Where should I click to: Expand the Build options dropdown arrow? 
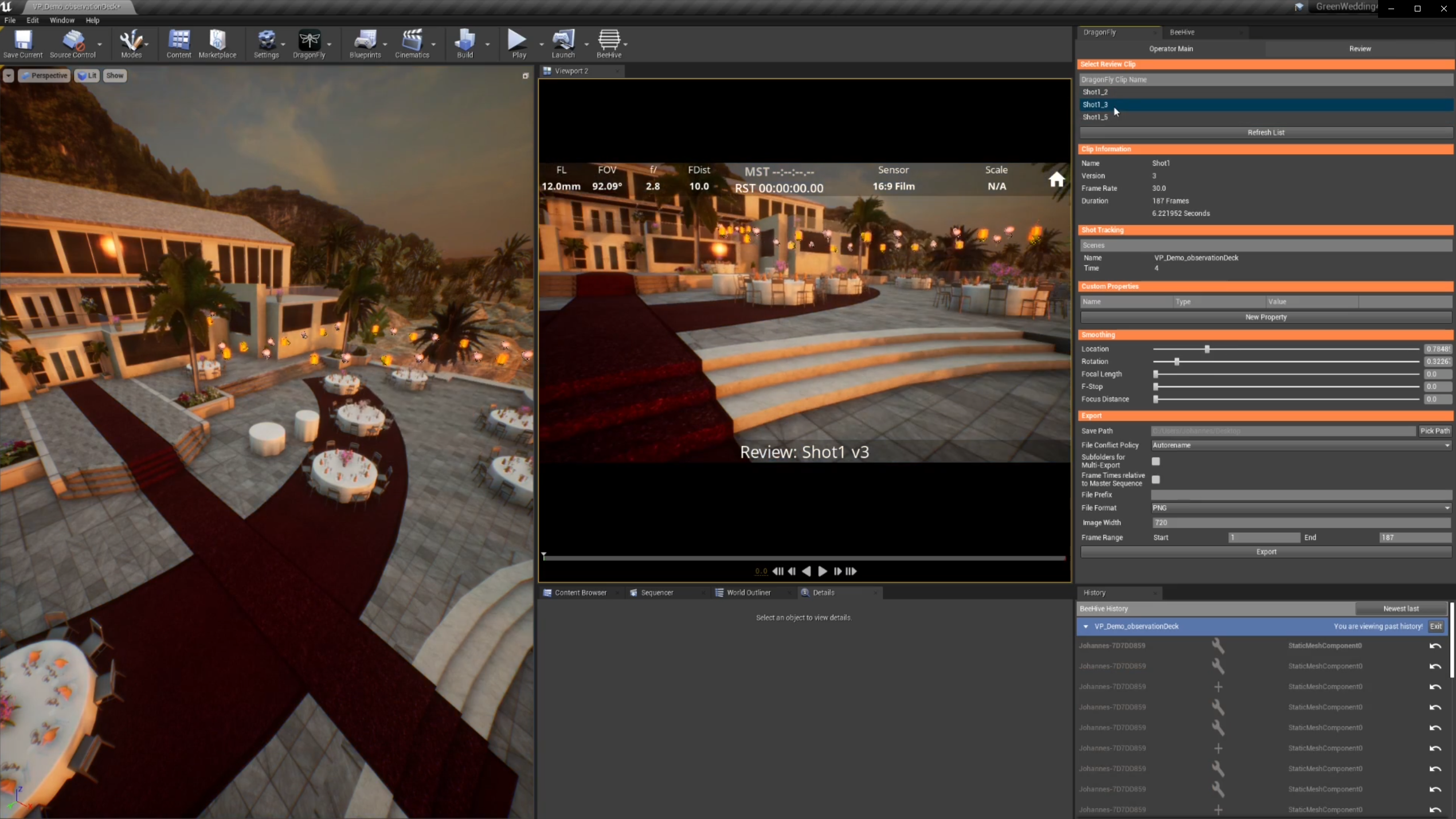point(488,44)
